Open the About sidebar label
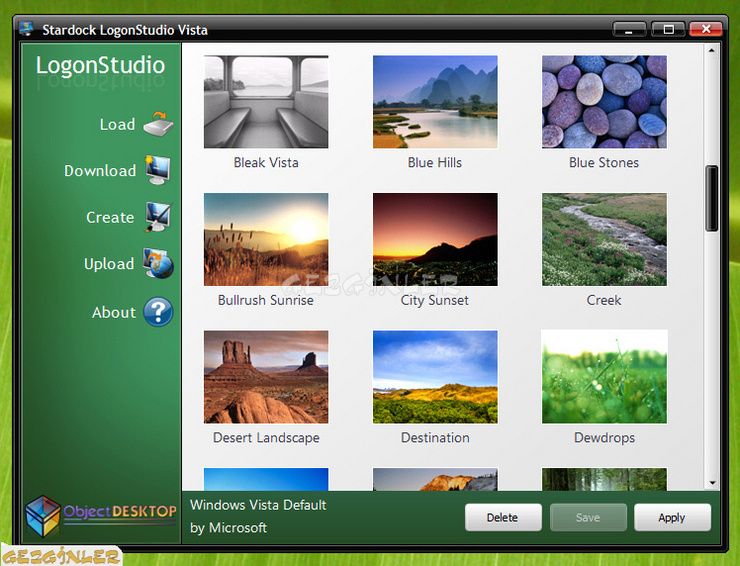Screen dimensions: 740x566 (114, 313)
